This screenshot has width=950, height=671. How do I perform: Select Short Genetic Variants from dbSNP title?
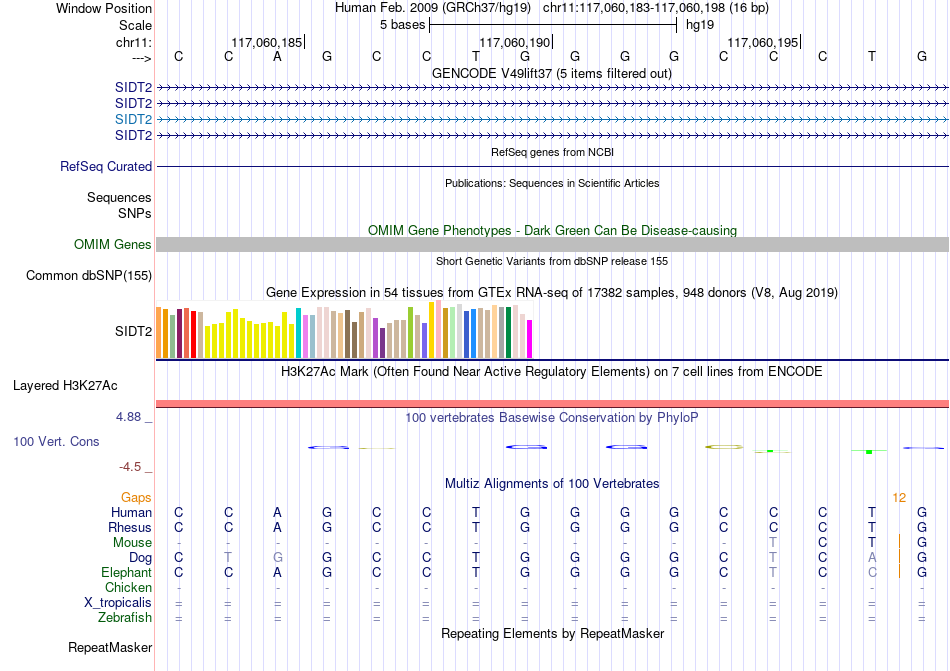pyautogui.click(x=552, y=262)
